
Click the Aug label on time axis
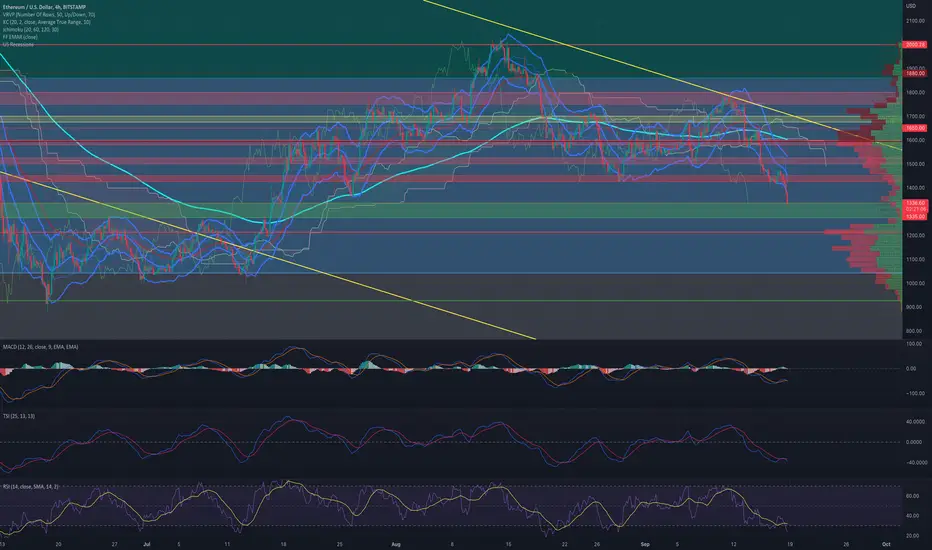tap(396, 544)
